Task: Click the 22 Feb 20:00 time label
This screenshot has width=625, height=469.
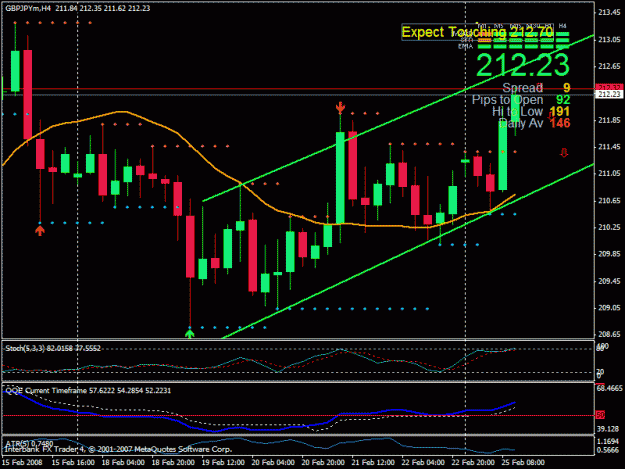Action: point(473,463)
